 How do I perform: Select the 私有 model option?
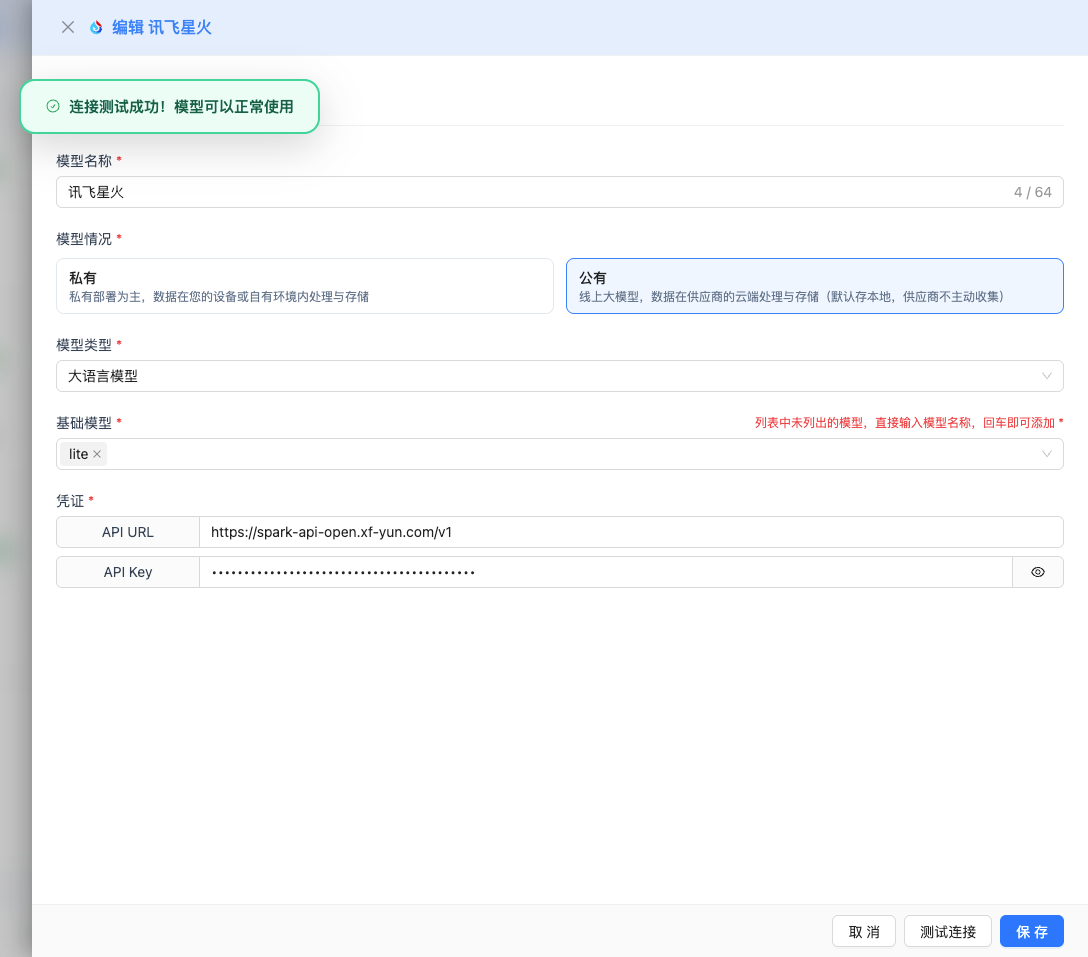305,286
